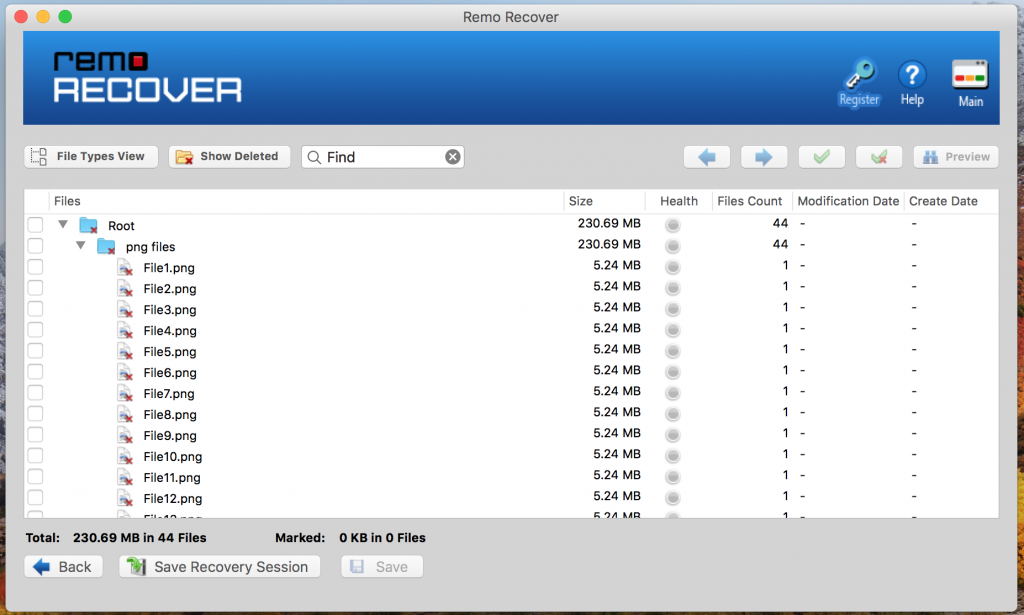Click File3.png file icon

tap(125, 309)
